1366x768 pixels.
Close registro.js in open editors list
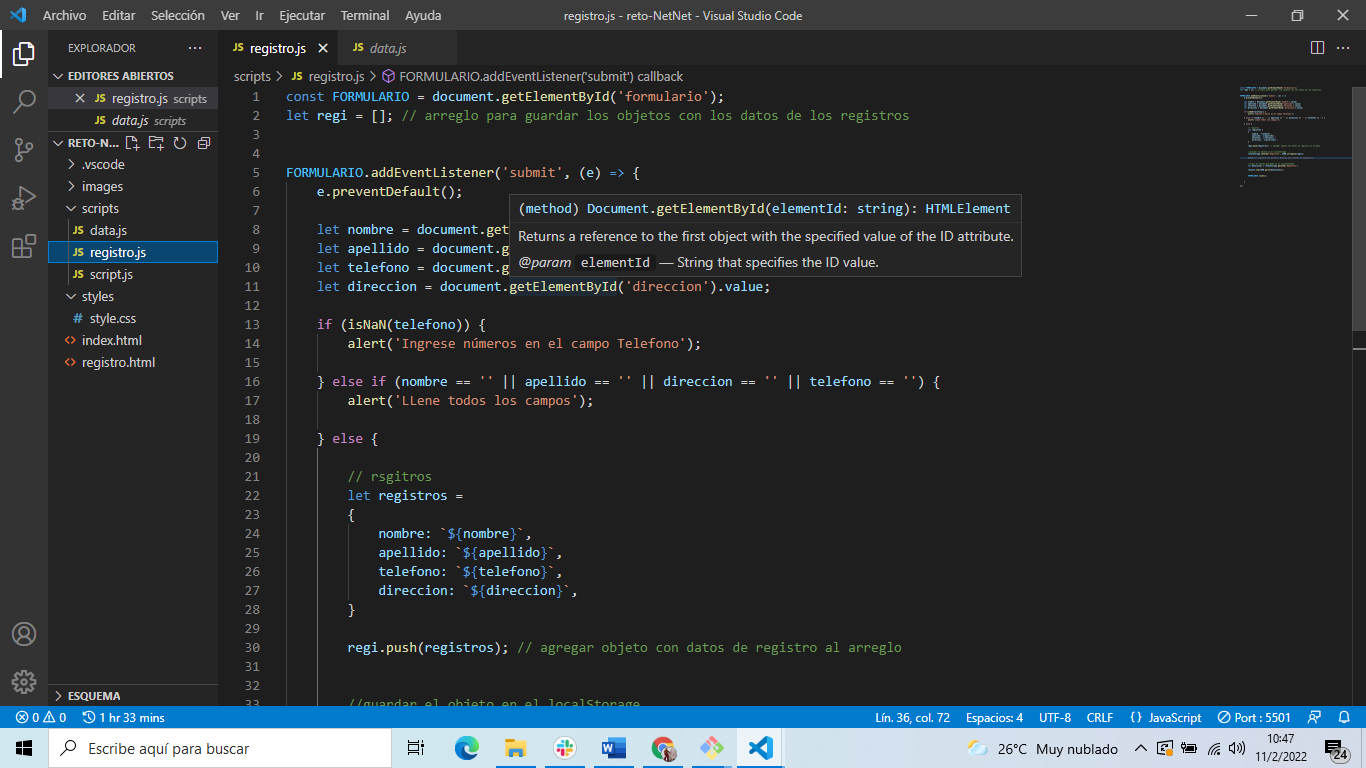coord(80,98)
